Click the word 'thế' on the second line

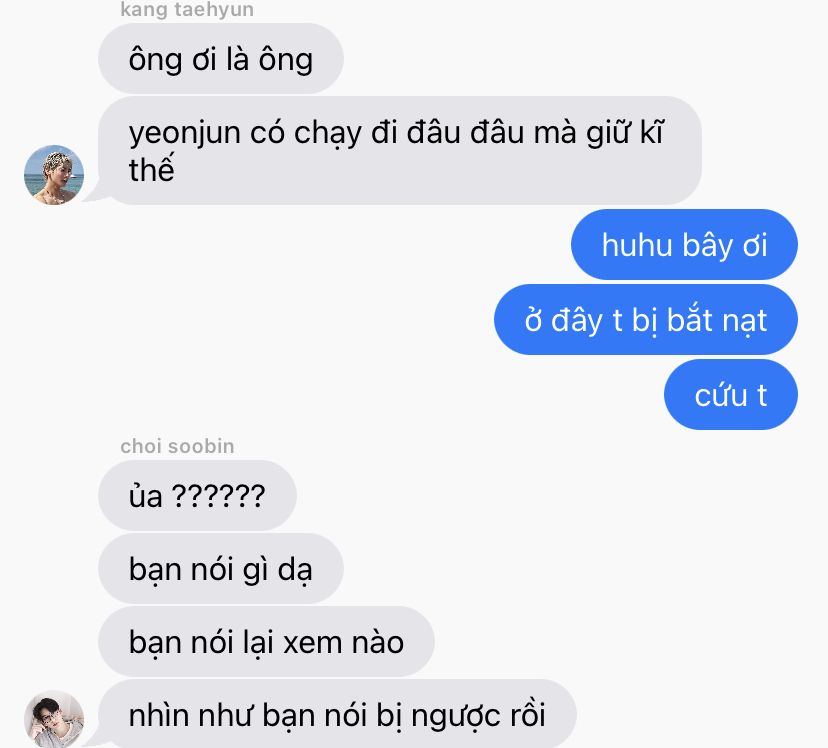tap(152, 169)
